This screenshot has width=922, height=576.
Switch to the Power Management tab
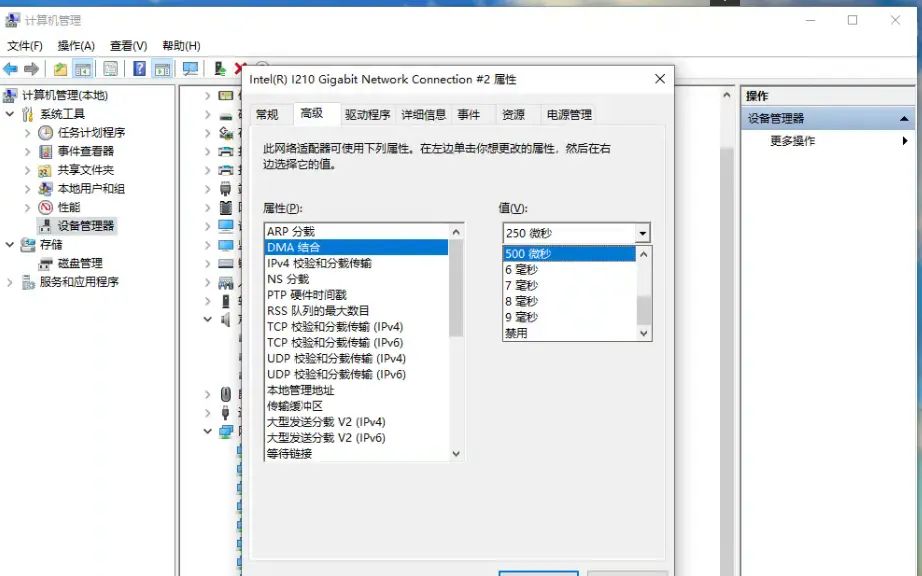tap(570, 114)
